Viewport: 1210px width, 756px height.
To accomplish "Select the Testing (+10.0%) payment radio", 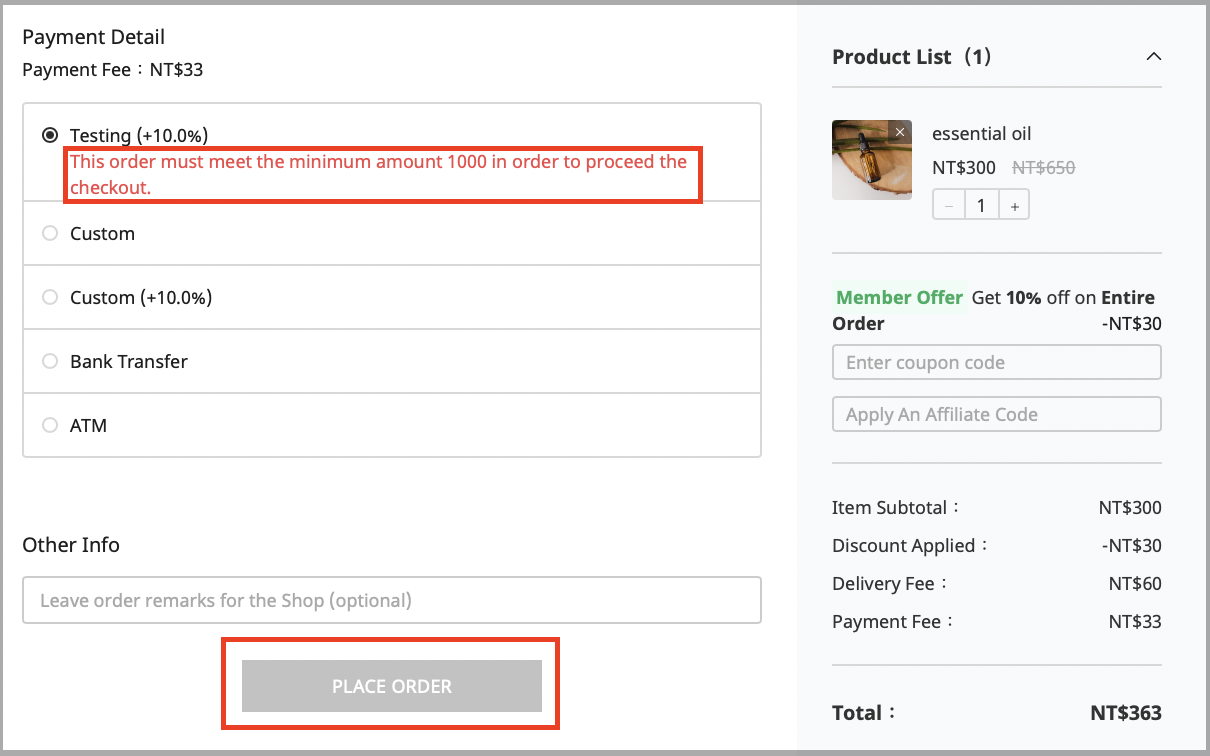I will point(50,135).
